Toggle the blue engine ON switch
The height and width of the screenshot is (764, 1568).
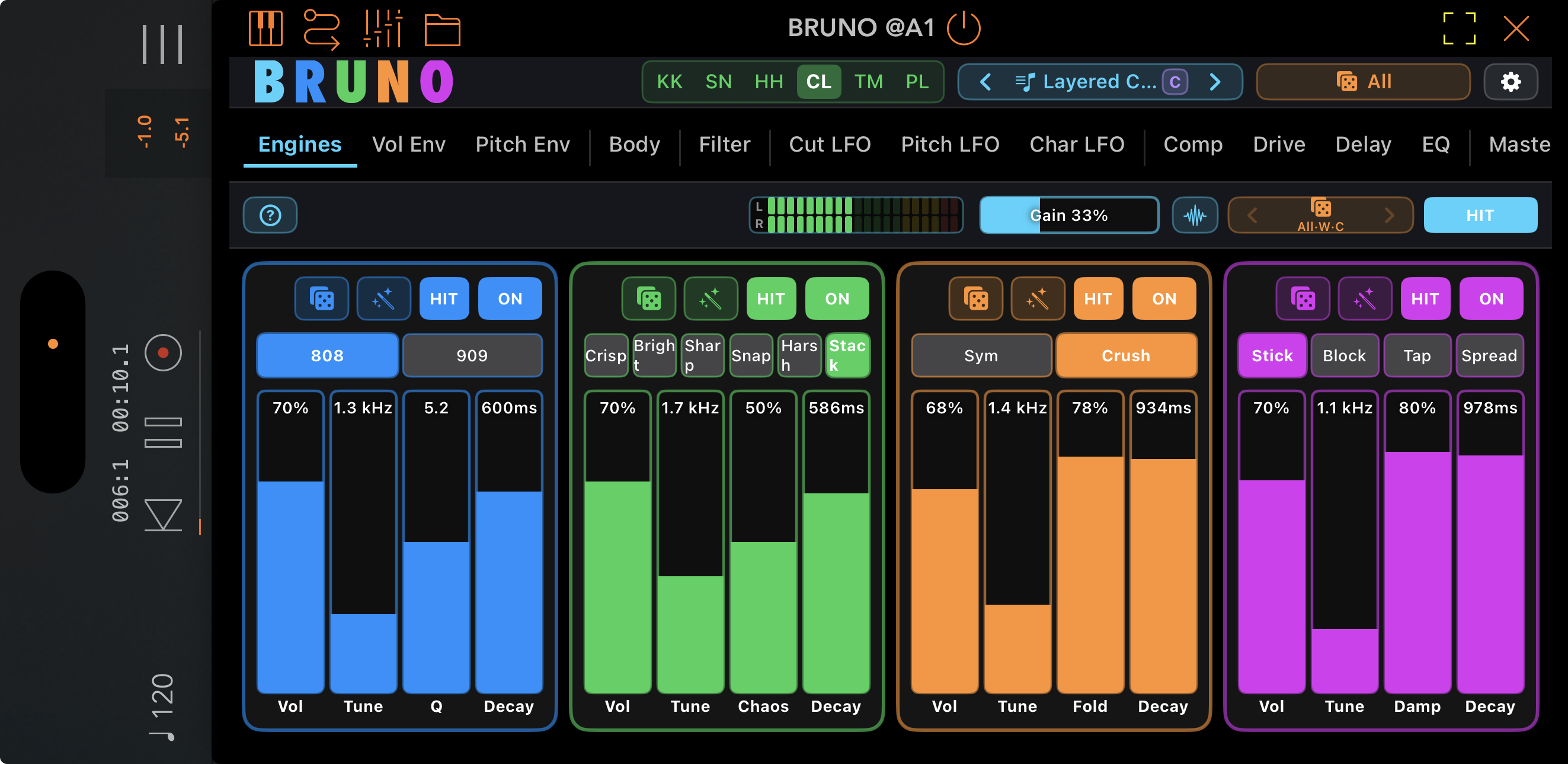pos(510,298)
